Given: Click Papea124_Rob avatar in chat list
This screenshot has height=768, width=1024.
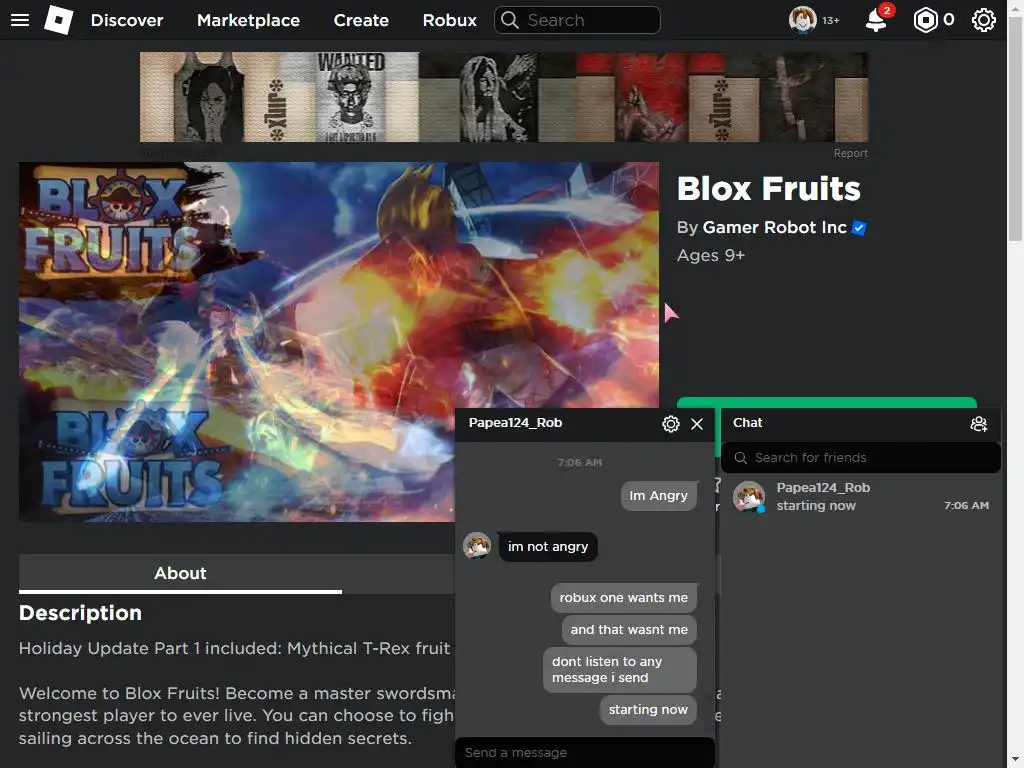Looking at the screenshot, I should pos(749,497).
